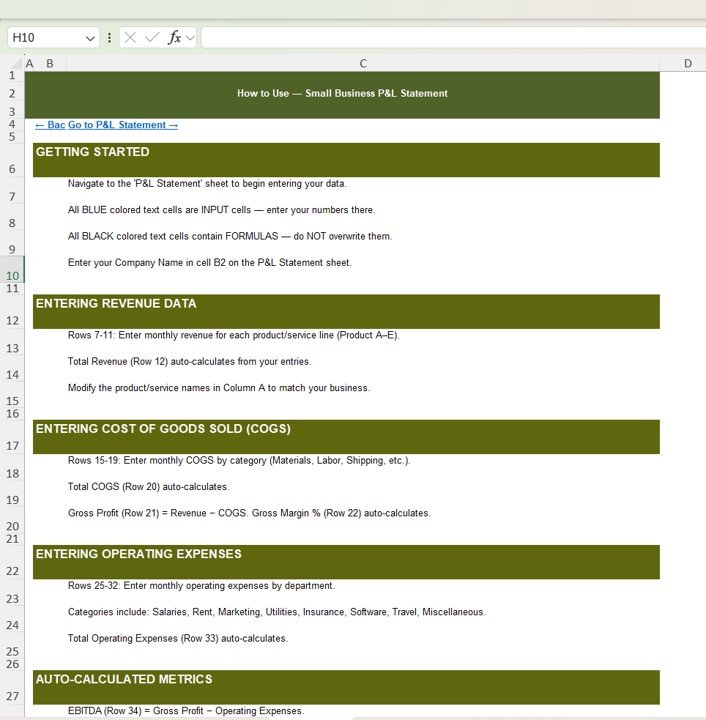Follow the '← Back' hyperlink
This screenshot has width=706, height=720.
click(x=50, y=125)
